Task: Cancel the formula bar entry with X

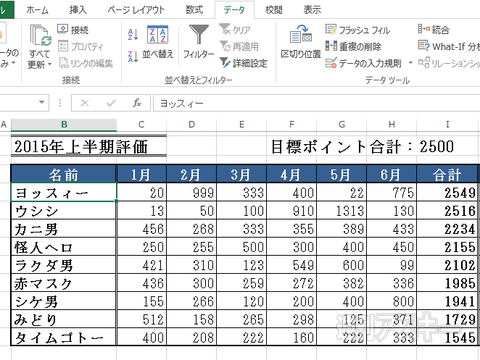Action: click(85, 103)
